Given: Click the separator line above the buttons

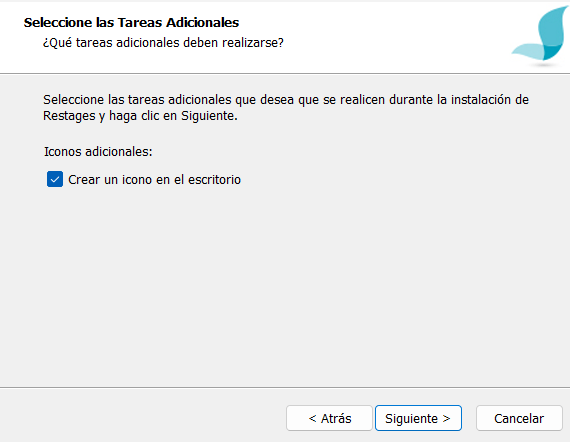Looking at the screenshot, I should click(x=285, y=387).
